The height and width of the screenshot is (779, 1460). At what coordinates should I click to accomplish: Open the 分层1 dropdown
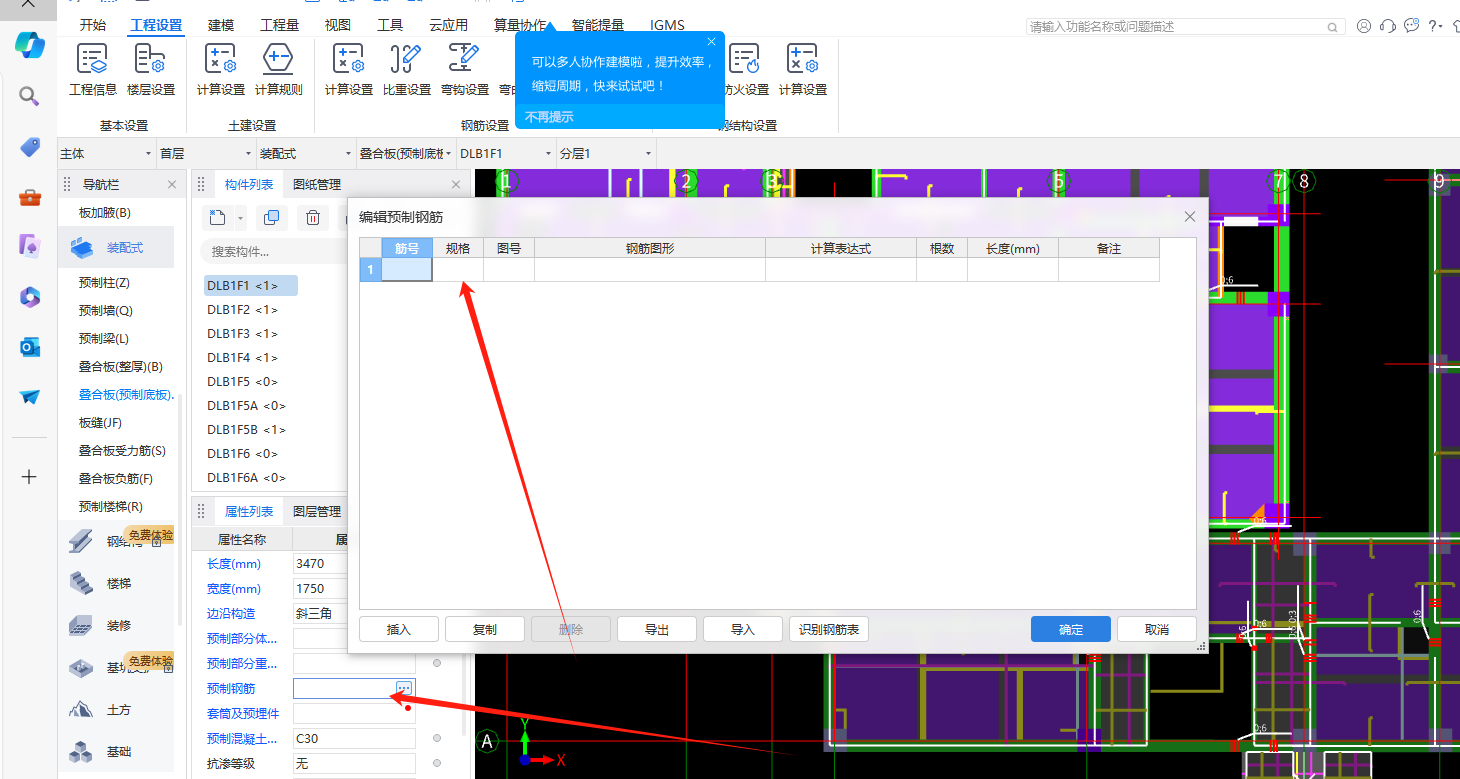pos(606,153)
